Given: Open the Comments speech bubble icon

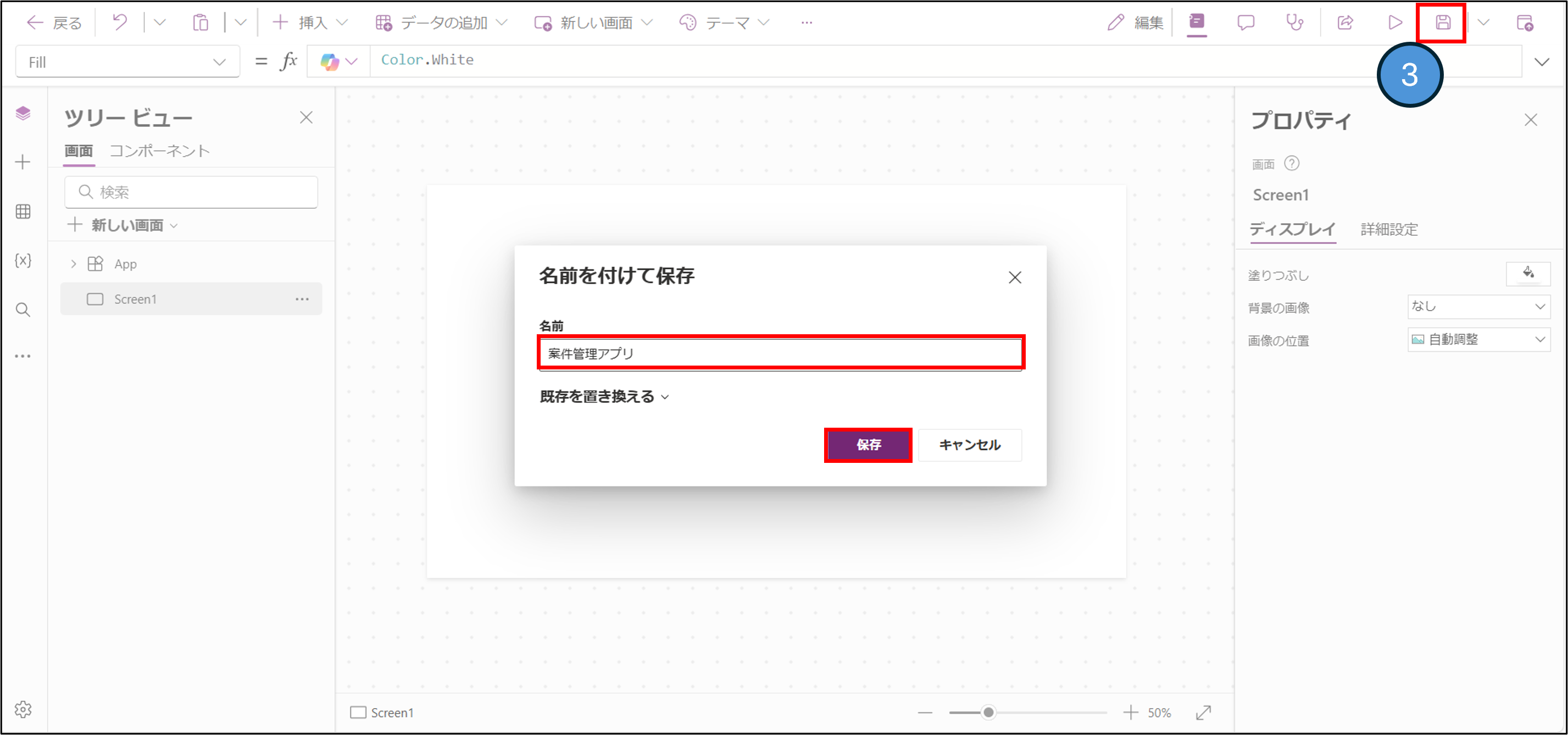Looking at the screenshot, I should click(x=1245, y=23).
